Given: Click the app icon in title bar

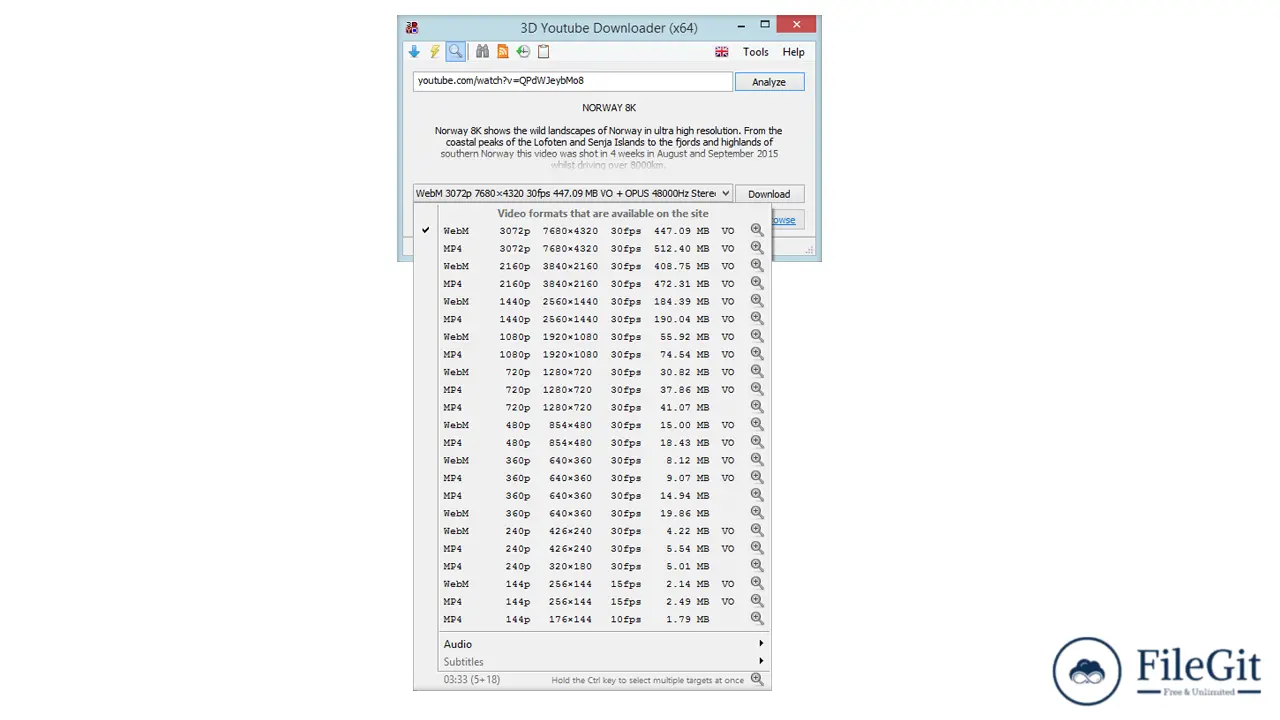Looking at the screenshot, I should pos(412,27).
